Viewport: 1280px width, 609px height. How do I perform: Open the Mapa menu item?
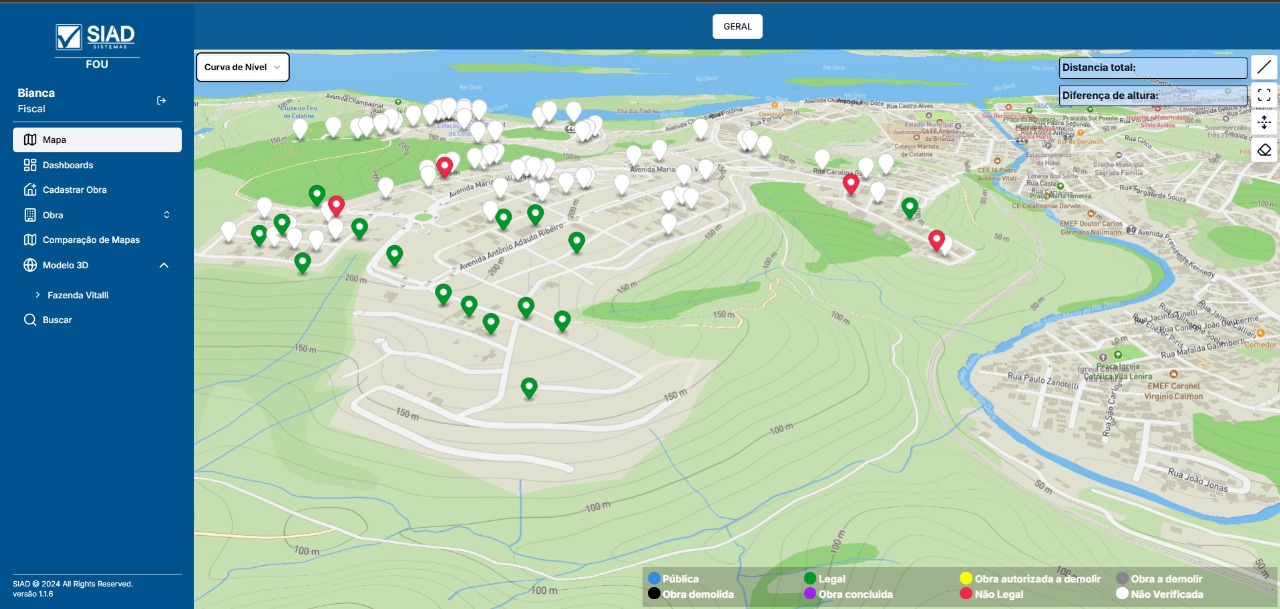point(97,140)
